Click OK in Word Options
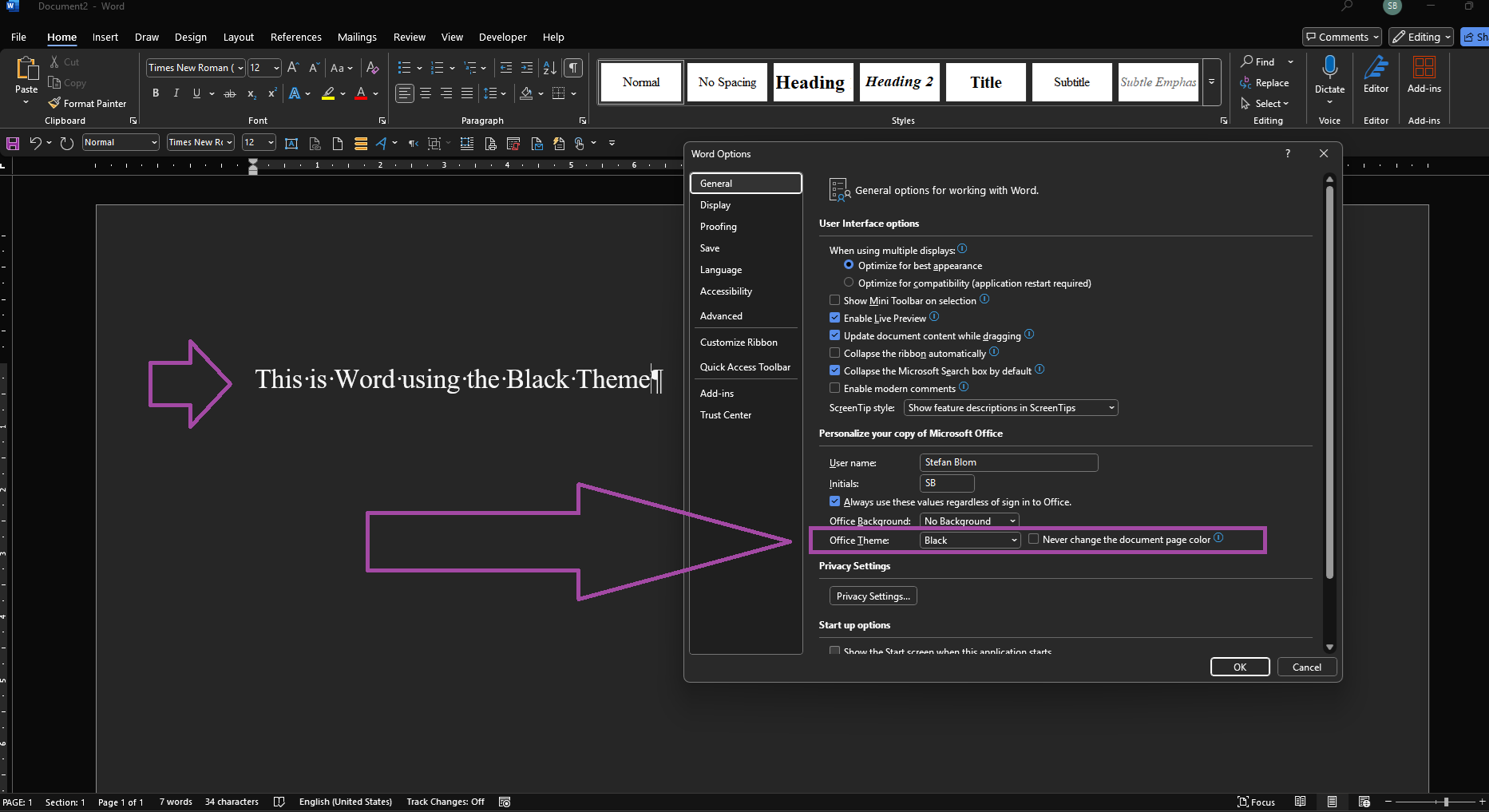Image resolution: width=1489 pixels, height=812 pixels. 1240,667
